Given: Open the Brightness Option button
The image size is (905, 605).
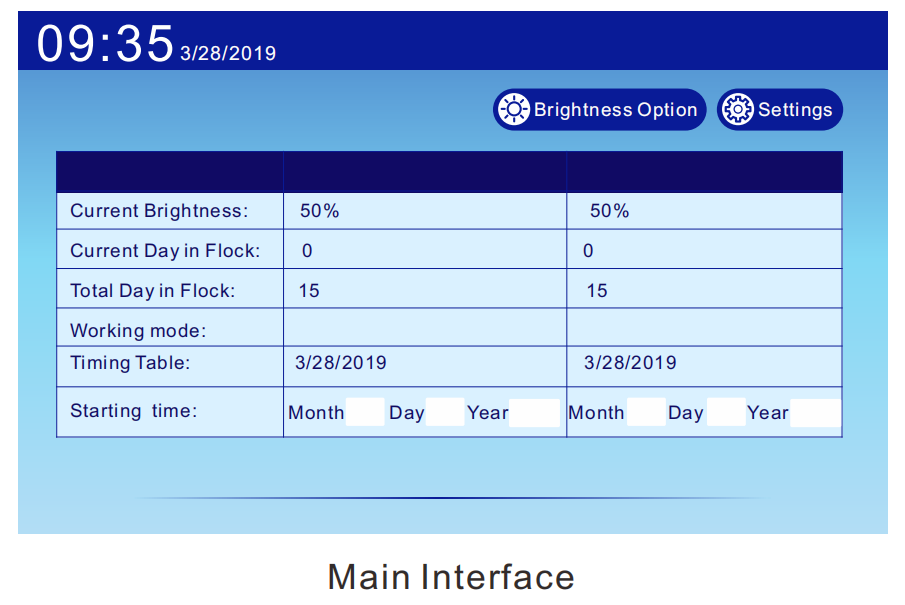Looking at the screenshot, I should tap(599, 109).
